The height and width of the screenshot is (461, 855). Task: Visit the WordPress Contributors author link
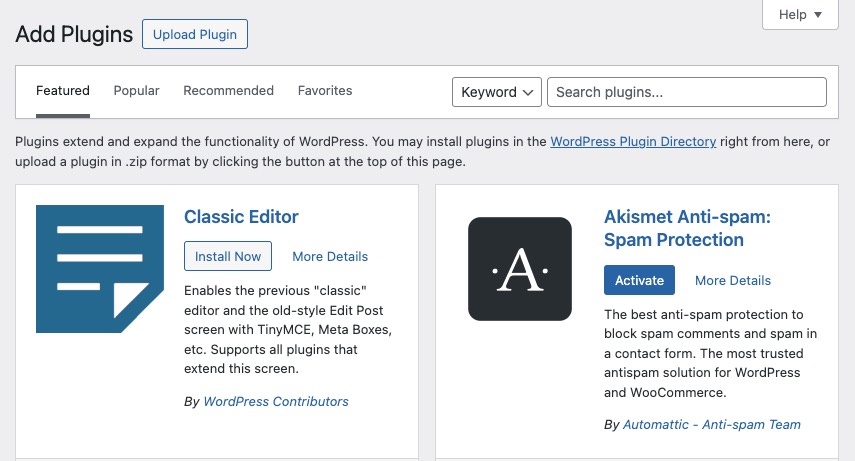coord(276,402)
